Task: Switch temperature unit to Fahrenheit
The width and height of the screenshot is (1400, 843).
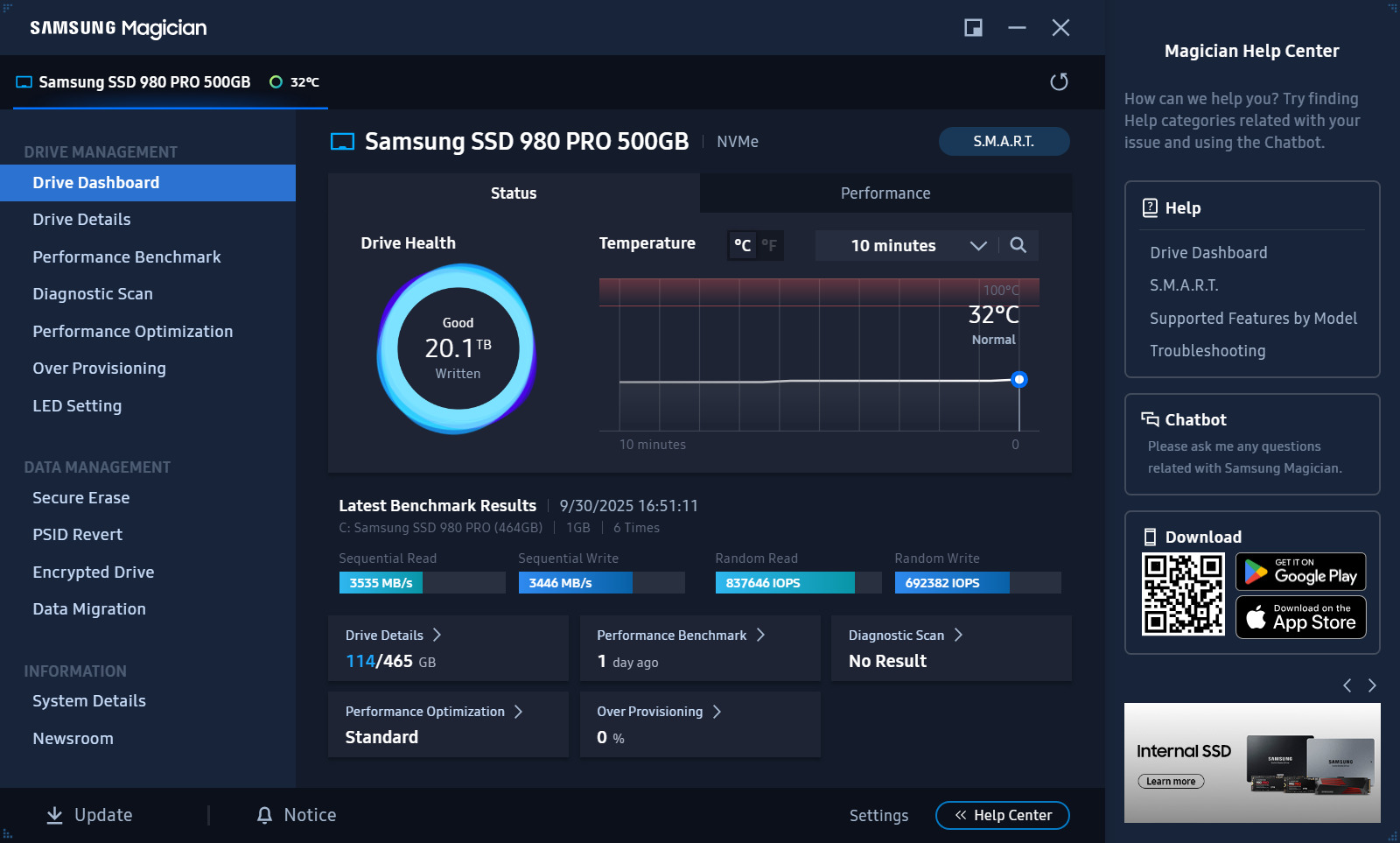Action: [769, 246]
